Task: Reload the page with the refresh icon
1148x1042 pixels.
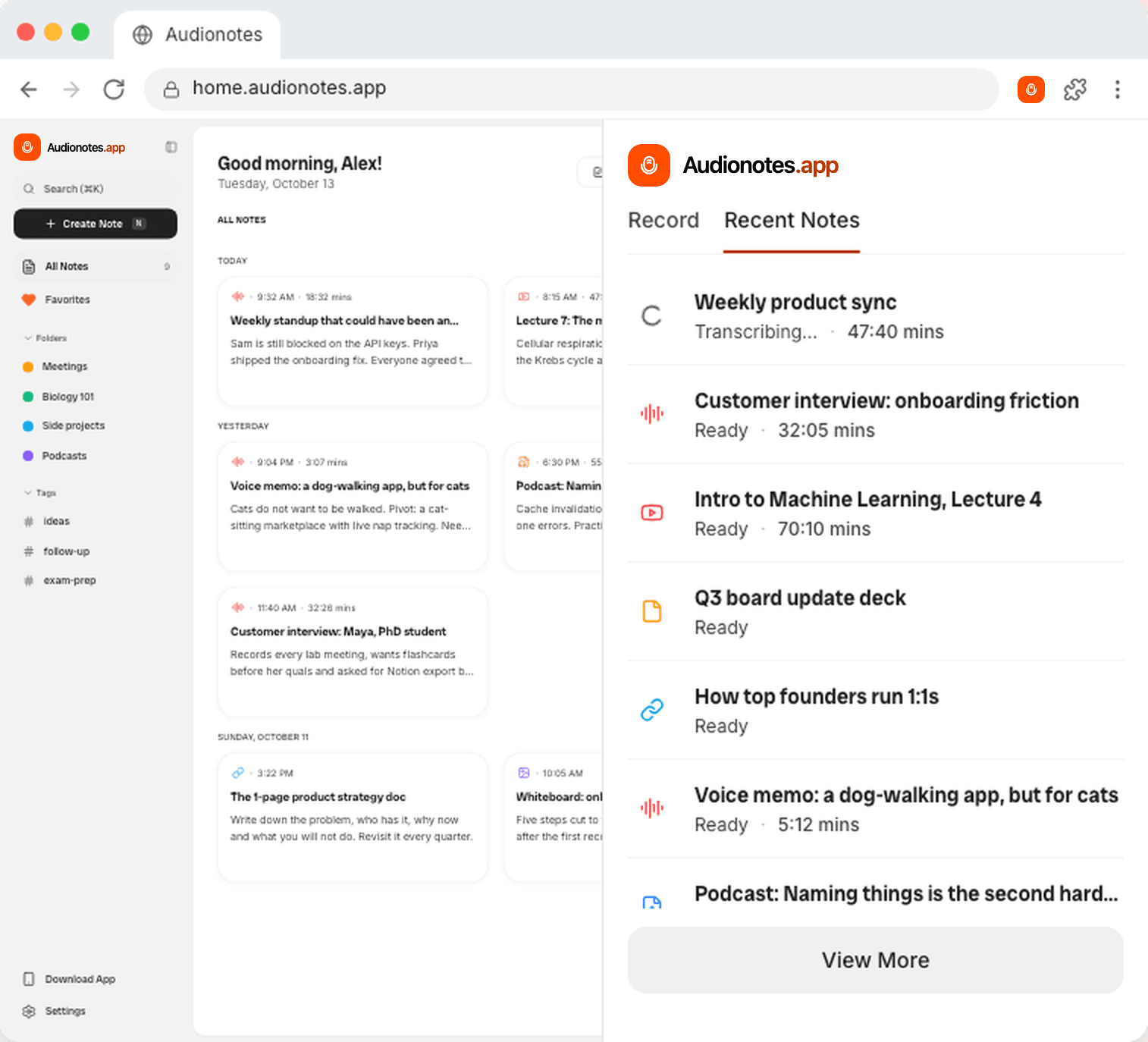Action: [x=114, y=89]
